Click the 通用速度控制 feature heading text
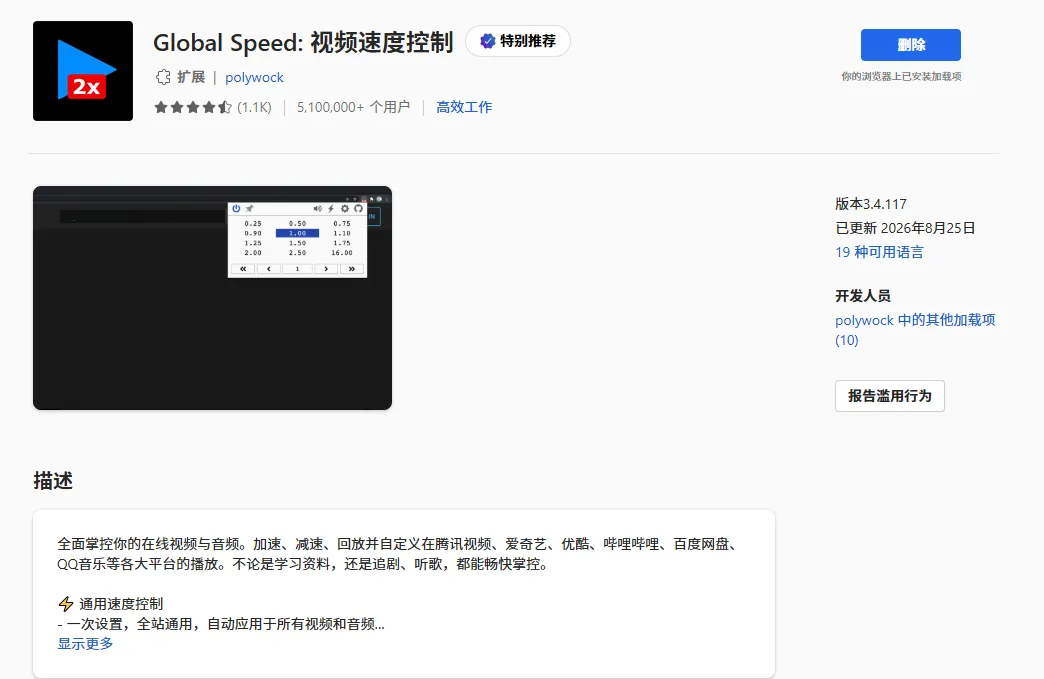The image size is (1044, 679). pos(121,604)
